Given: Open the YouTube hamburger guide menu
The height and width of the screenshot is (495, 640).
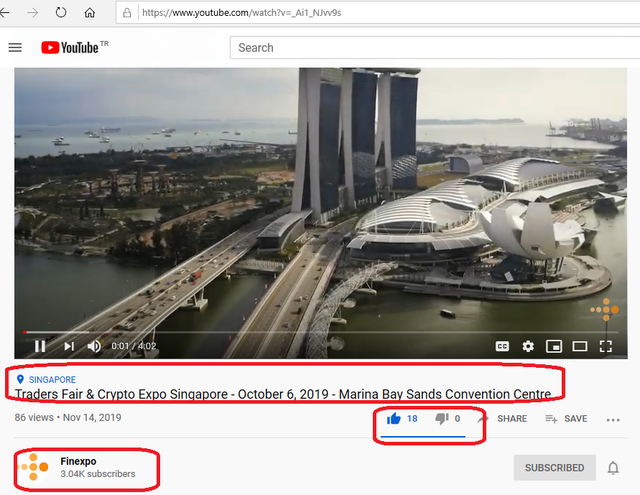Looking at the screenshot, I should tap(15, 47).
